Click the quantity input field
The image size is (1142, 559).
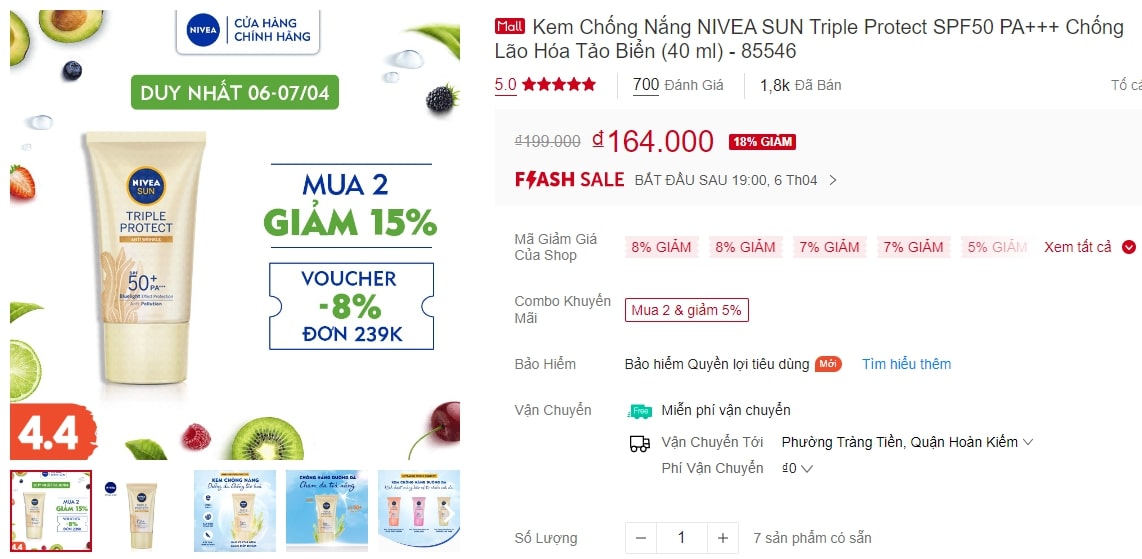click(x=682, y=538)
